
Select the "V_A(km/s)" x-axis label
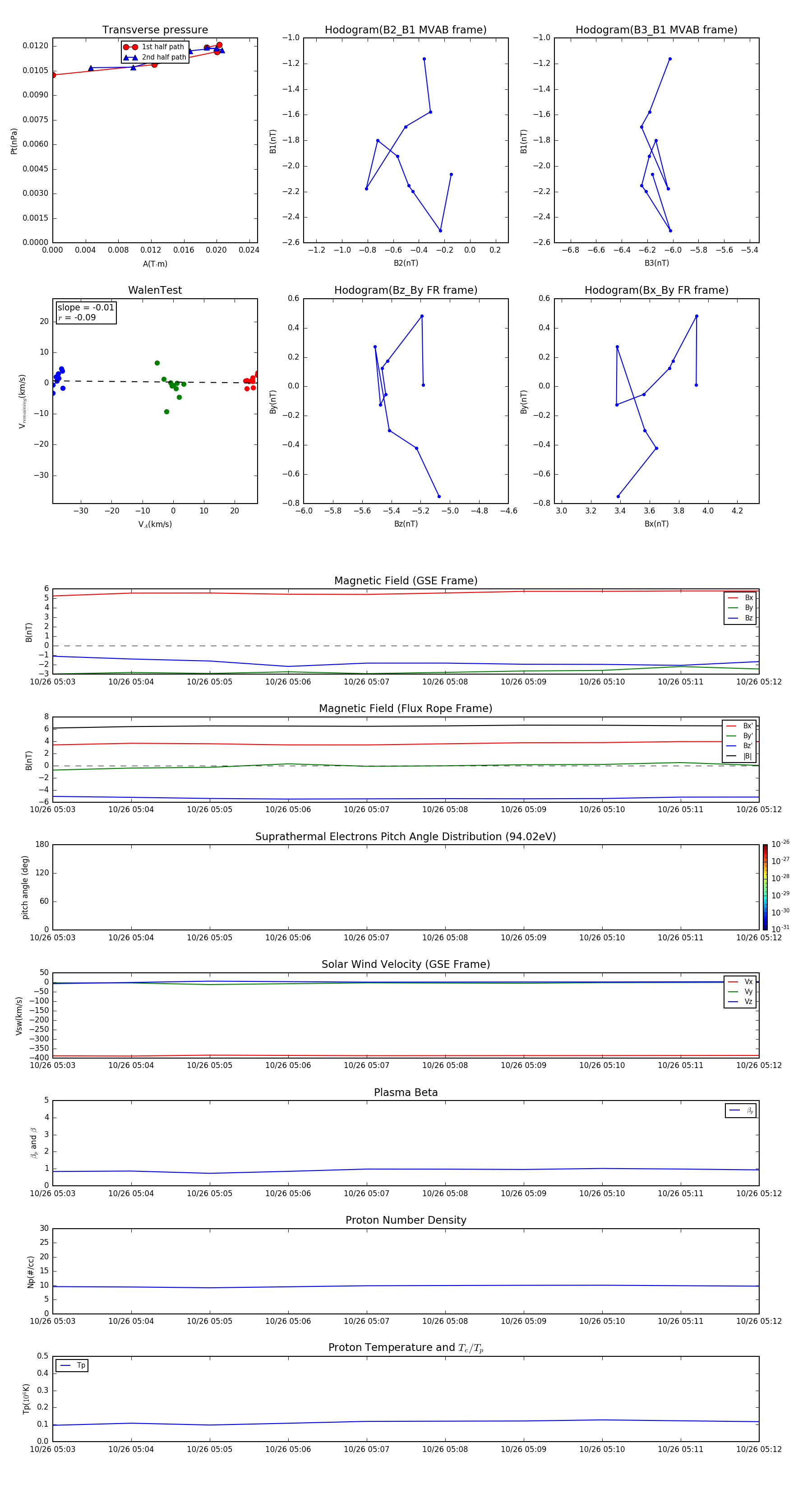[x=155, y=524]
